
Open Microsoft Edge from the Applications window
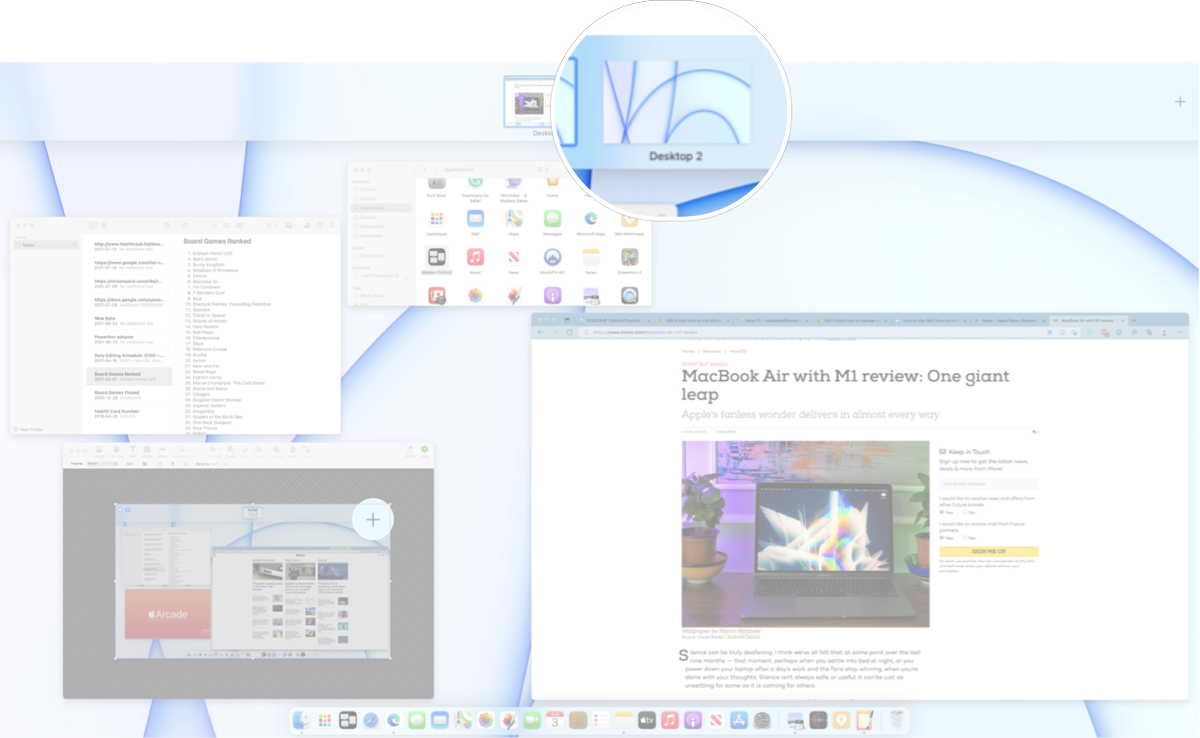(x=591, y=220)
